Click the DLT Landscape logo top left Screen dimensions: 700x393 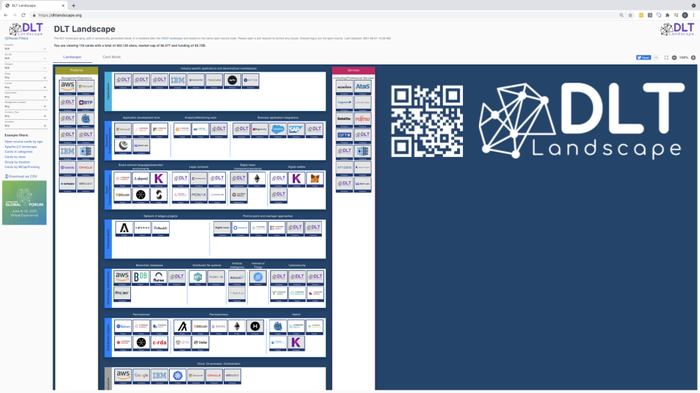pyautogui.click(x=26, y=29)
